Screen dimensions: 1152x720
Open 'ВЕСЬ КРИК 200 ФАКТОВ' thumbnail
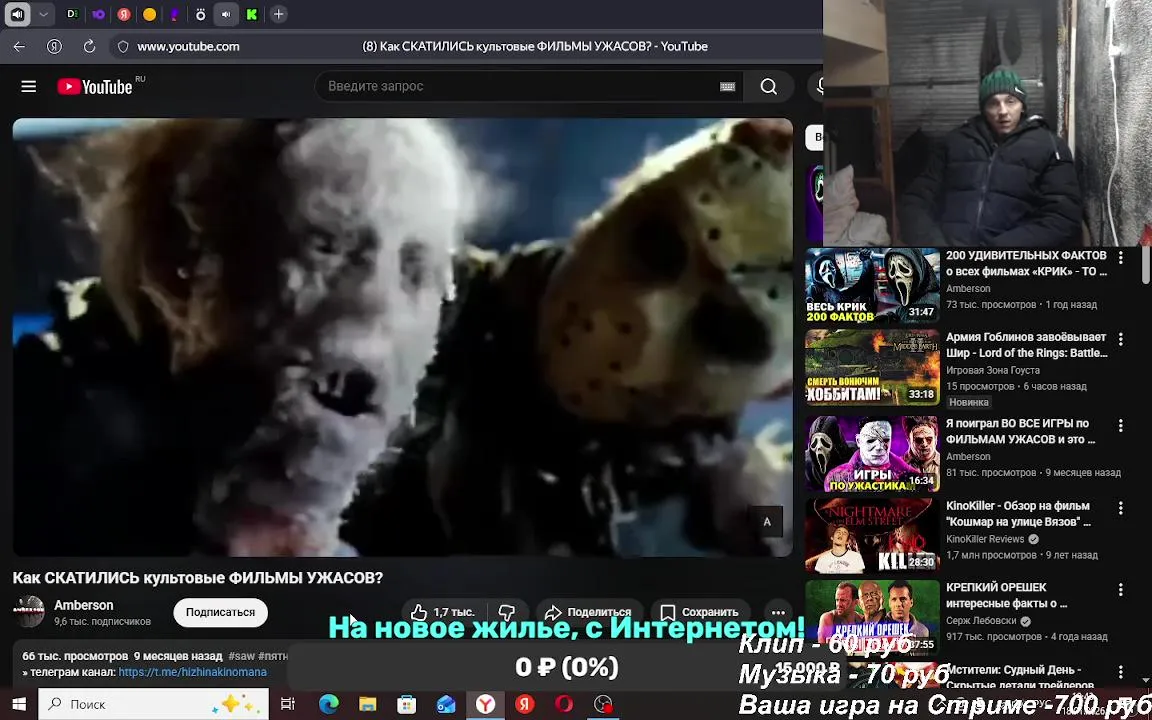point(872,286)
